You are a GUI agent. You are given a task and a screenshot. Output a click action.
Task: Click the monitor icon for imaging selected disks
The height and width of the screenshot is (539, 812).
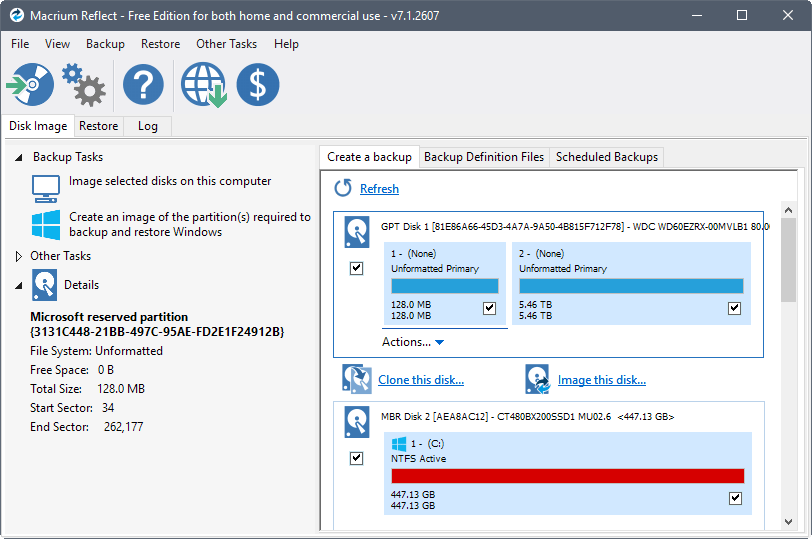[x=46, y=186]
